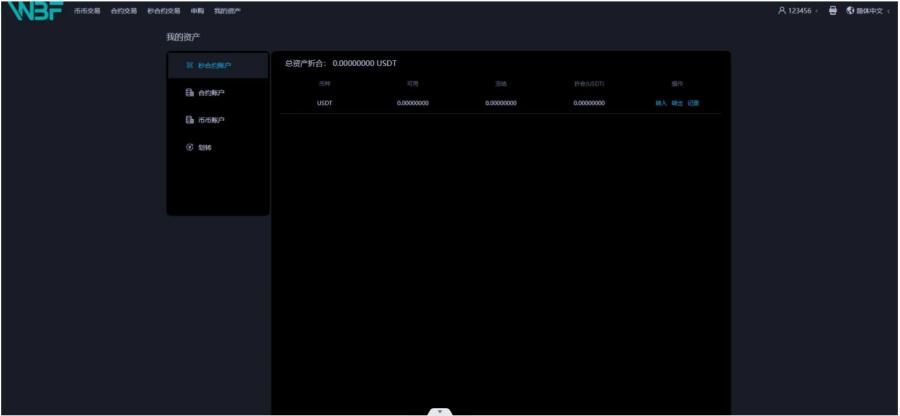900x416 pixels.
Task: Click the printer-shaped icon in top bar
Action: click(x=832, y=11)
